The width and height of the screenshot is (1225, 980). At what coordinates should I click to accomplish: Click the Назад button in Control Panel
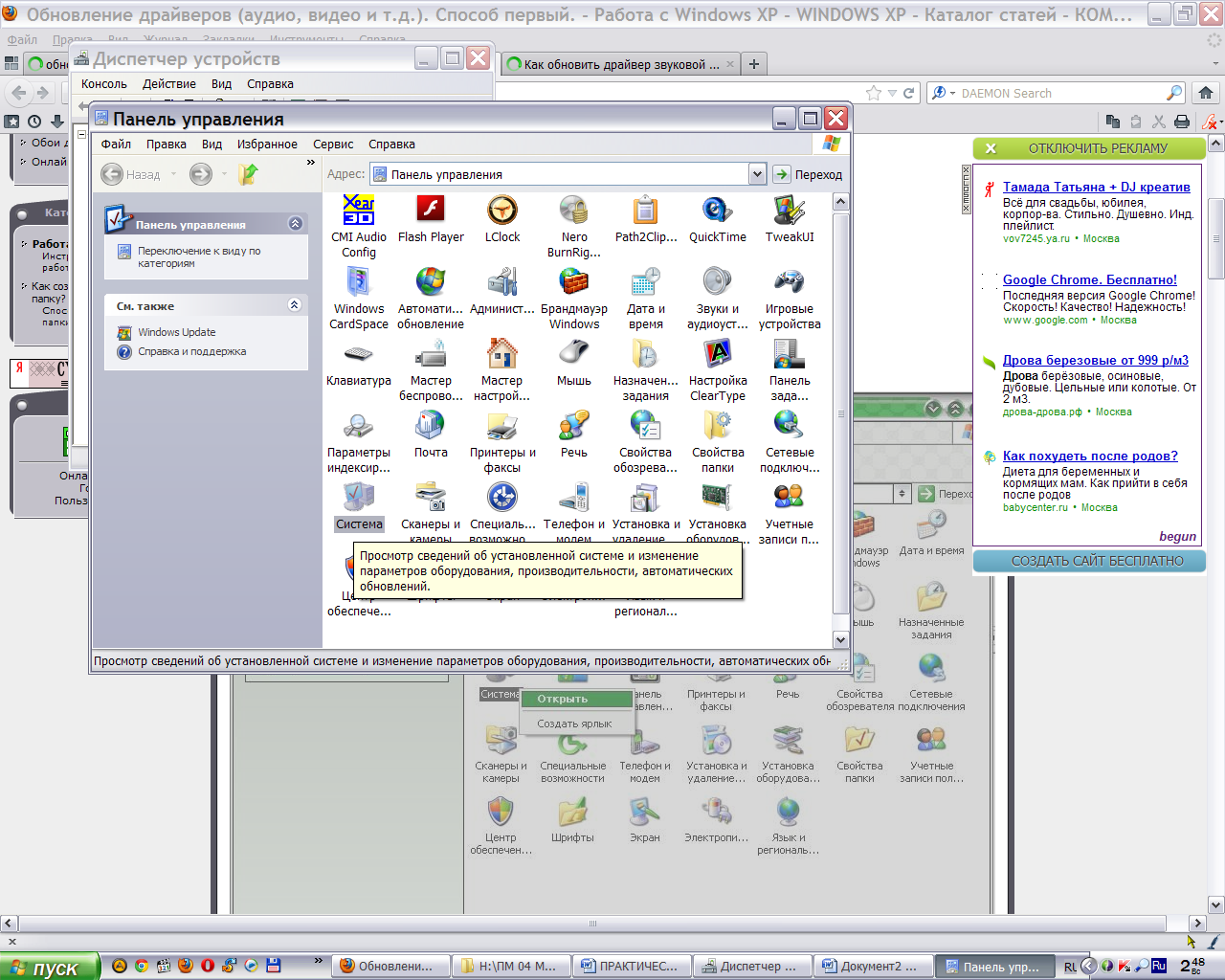(133, 174)
